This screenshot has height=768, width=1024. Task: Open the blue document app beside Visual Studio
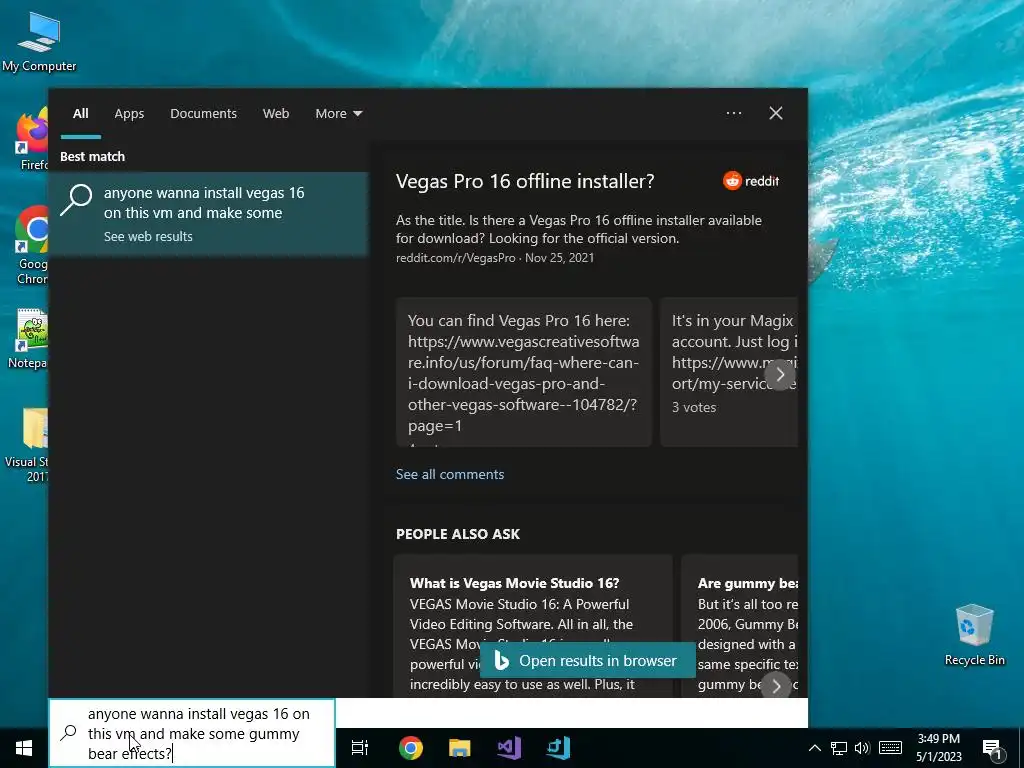point(558,748)
